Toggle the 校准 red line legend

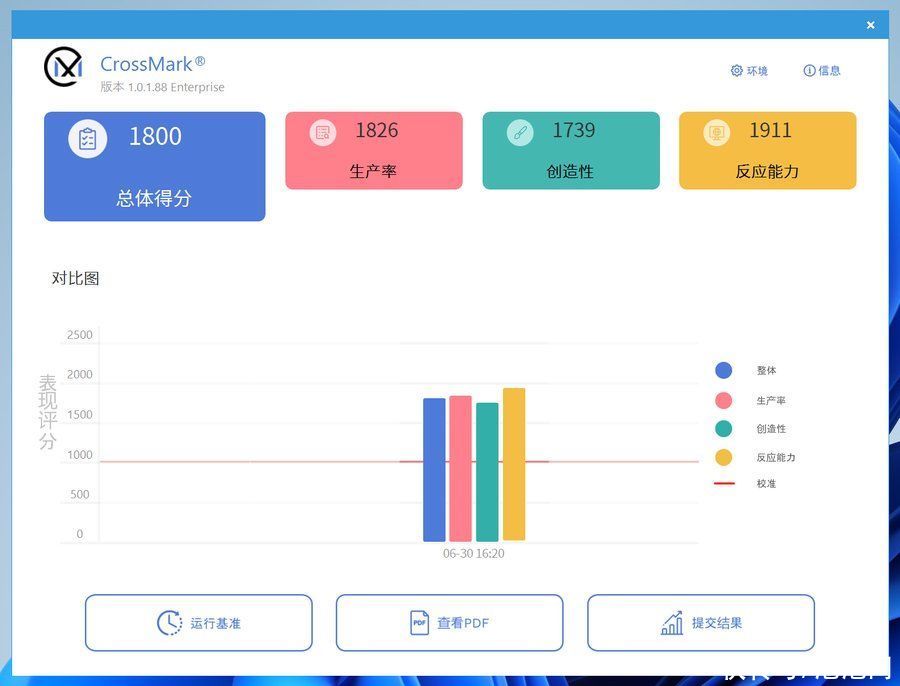click(x=724, y=483)
